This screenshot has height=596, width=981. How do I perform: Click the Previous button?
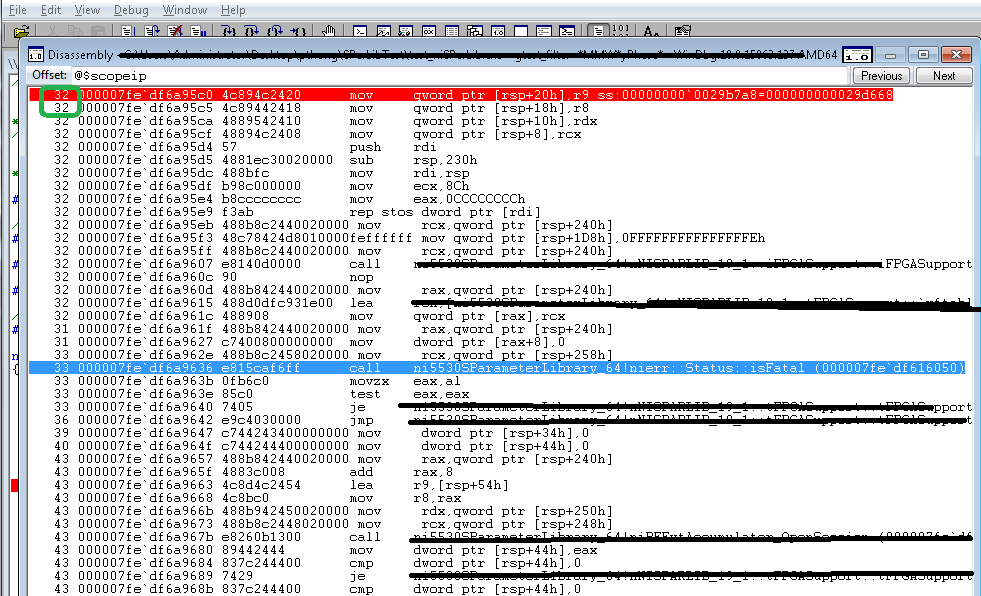[x=880, y=75]
